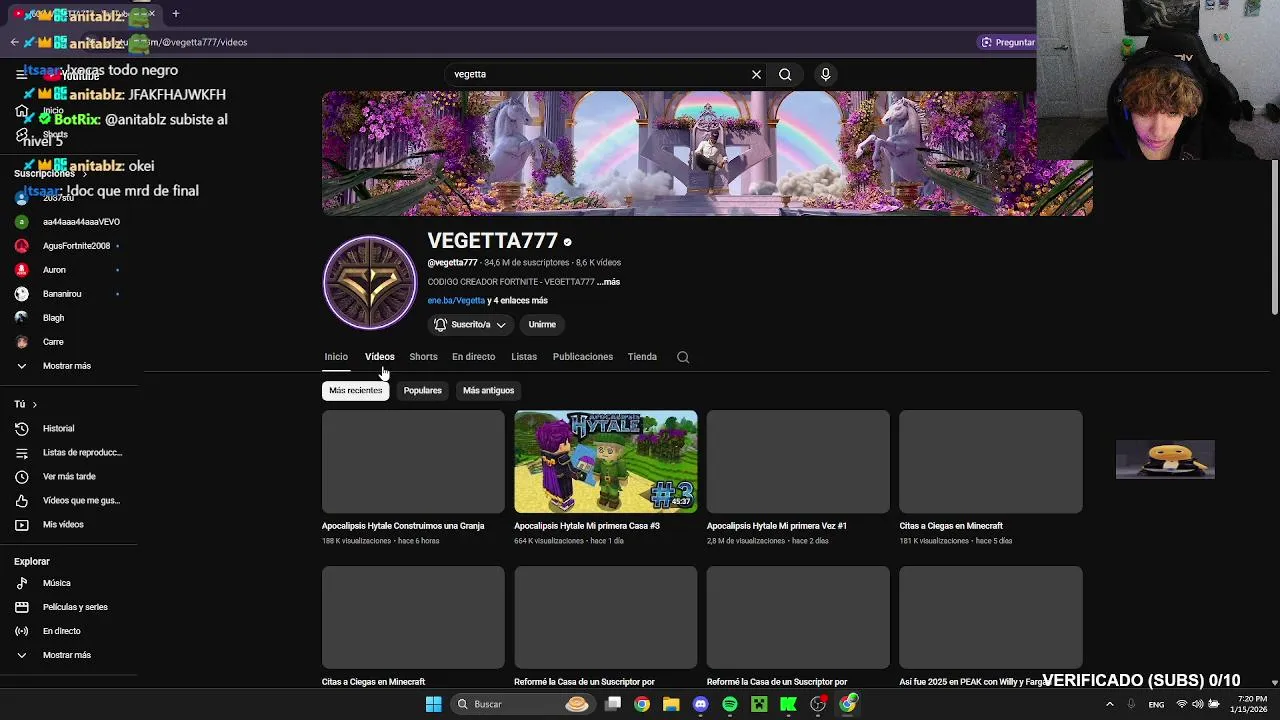The image size is (1280, 720).
Task: Click the Unirme button
Action: [542, 324]
